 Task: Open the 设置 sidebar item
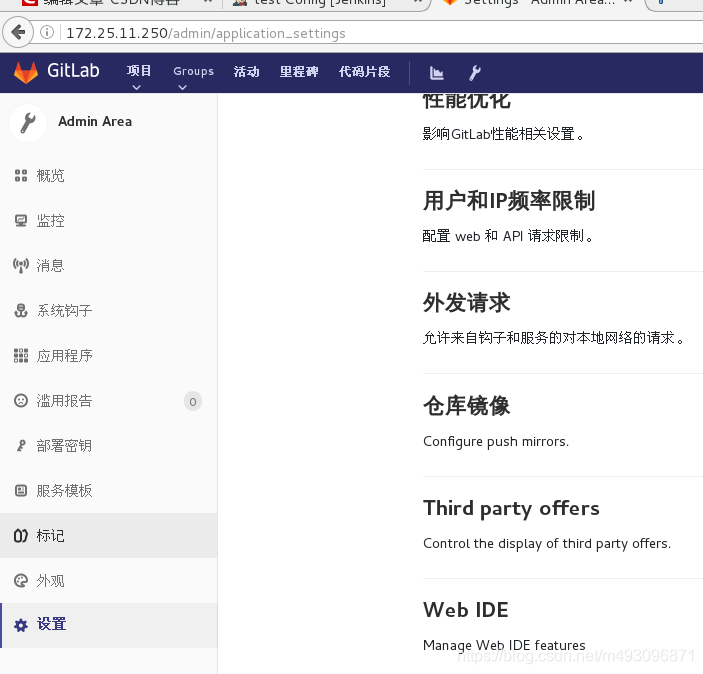pos(108,625)
